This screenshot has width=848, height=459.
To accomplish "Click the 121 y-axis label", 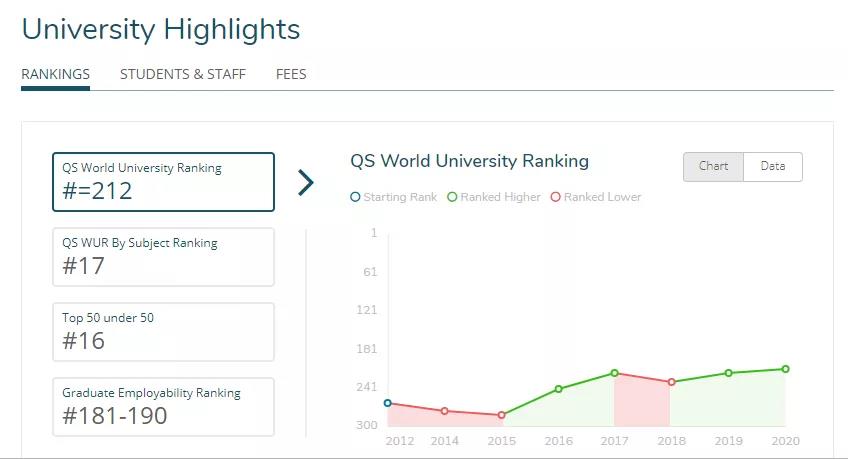I will pyautogui.click(x=367, y=310).
